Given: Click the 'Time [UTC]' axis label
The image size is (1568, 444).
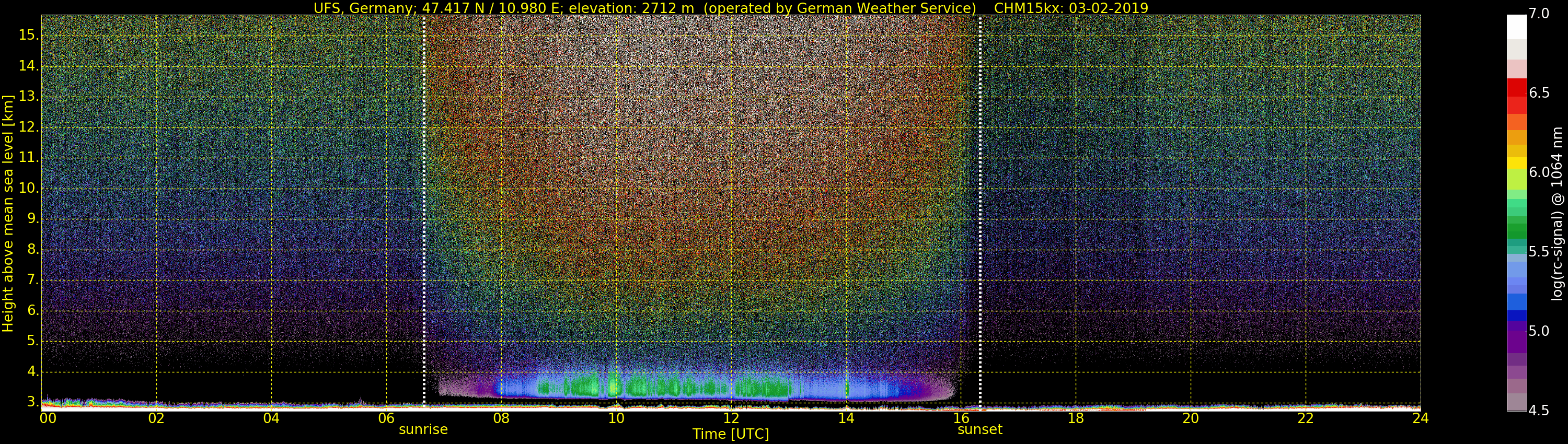Looking at the screenshot, I should click(x=731, y=434).
